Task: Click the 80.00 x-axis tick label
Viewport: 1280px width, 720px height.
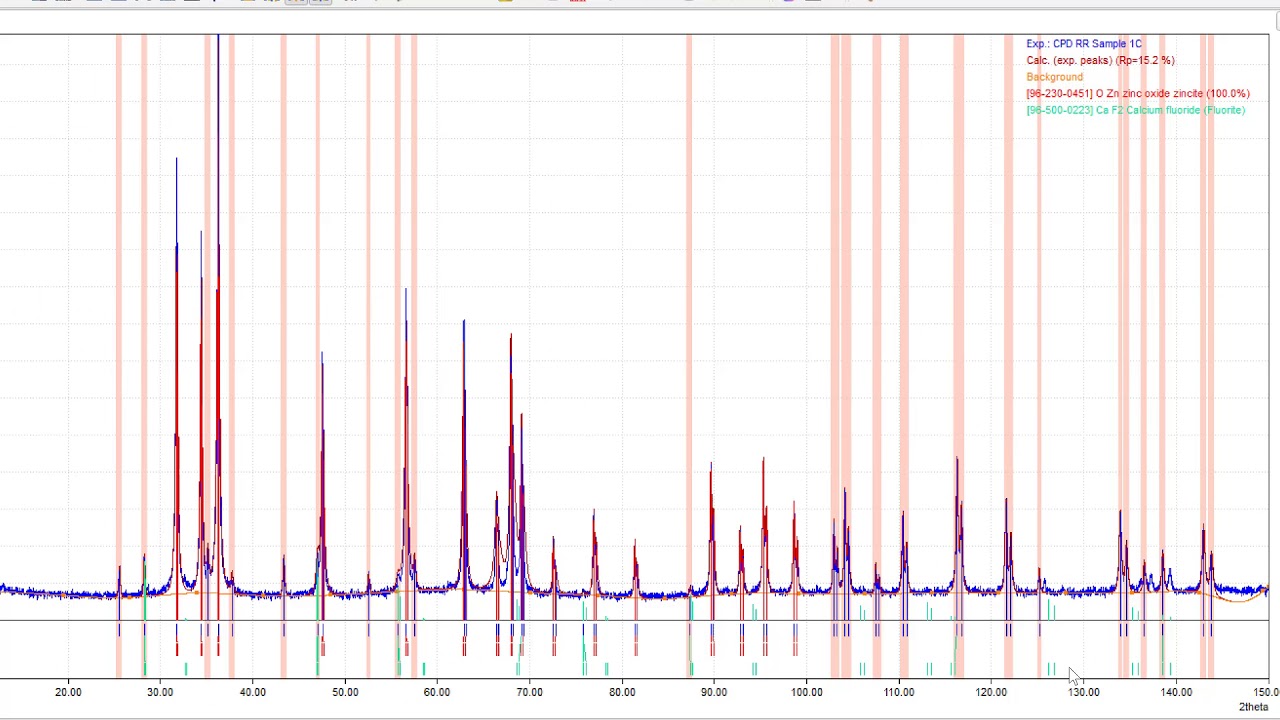Action: pyautogui.click(x=622, y=692)
